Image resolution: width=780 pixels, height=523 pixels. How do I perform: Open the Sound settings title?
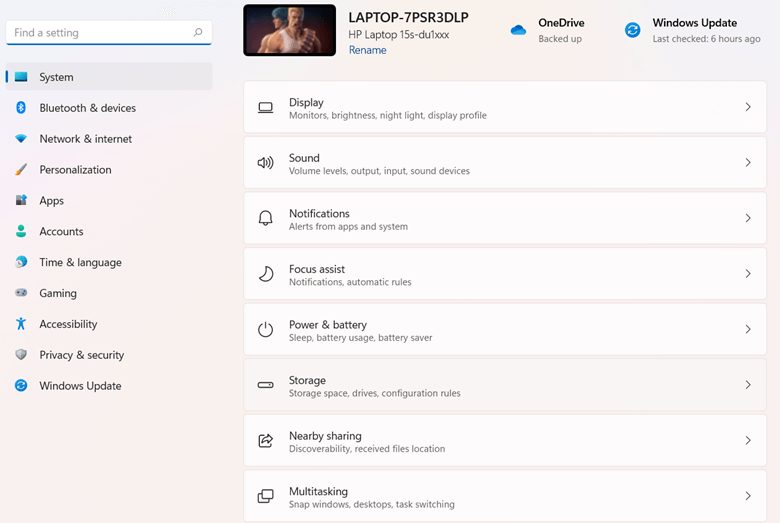(x=304, y=158)
